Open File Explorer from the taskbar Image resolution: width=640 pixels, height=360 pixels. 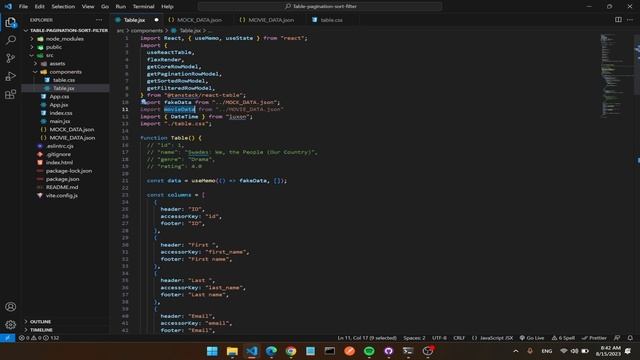[x=232, y=351]
